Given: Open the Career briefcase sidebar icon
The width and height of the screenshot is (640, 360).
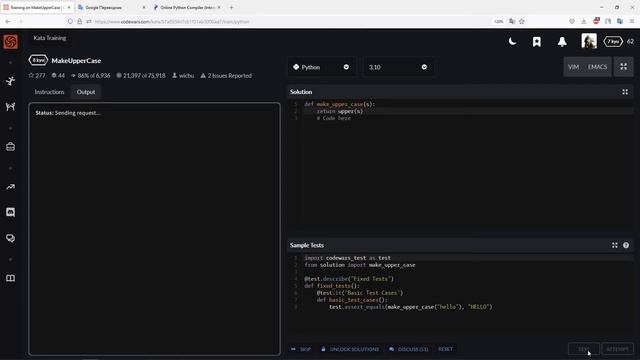Looking at the screenshot, I should click(11, 147).
